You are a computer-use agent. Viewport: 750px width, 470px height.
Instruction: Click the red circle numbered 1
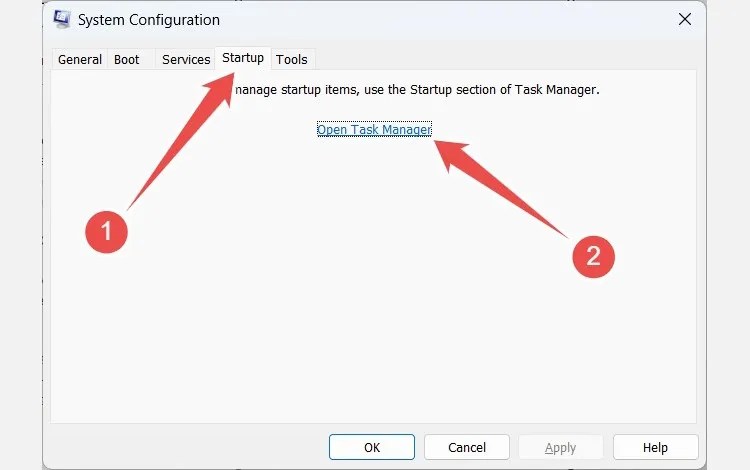[x=106, y=233]
